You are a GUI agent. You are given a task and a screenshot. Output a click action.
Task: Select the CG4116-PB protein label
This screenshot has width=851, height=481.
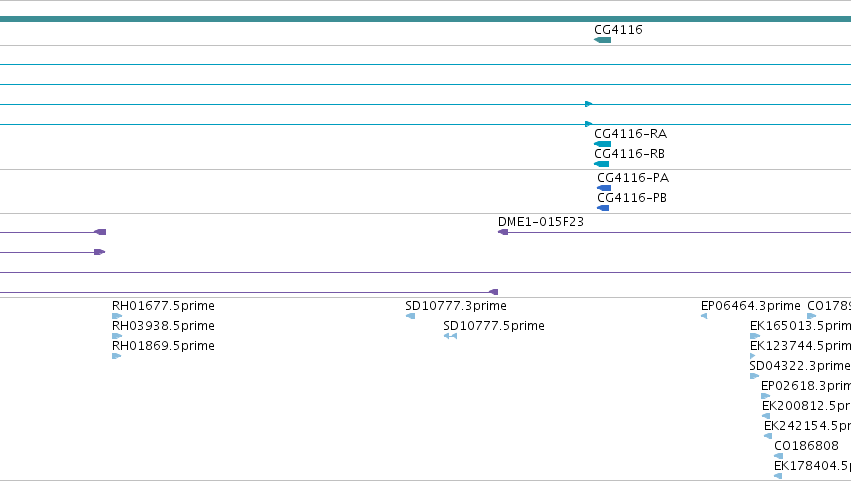[632, 198]
